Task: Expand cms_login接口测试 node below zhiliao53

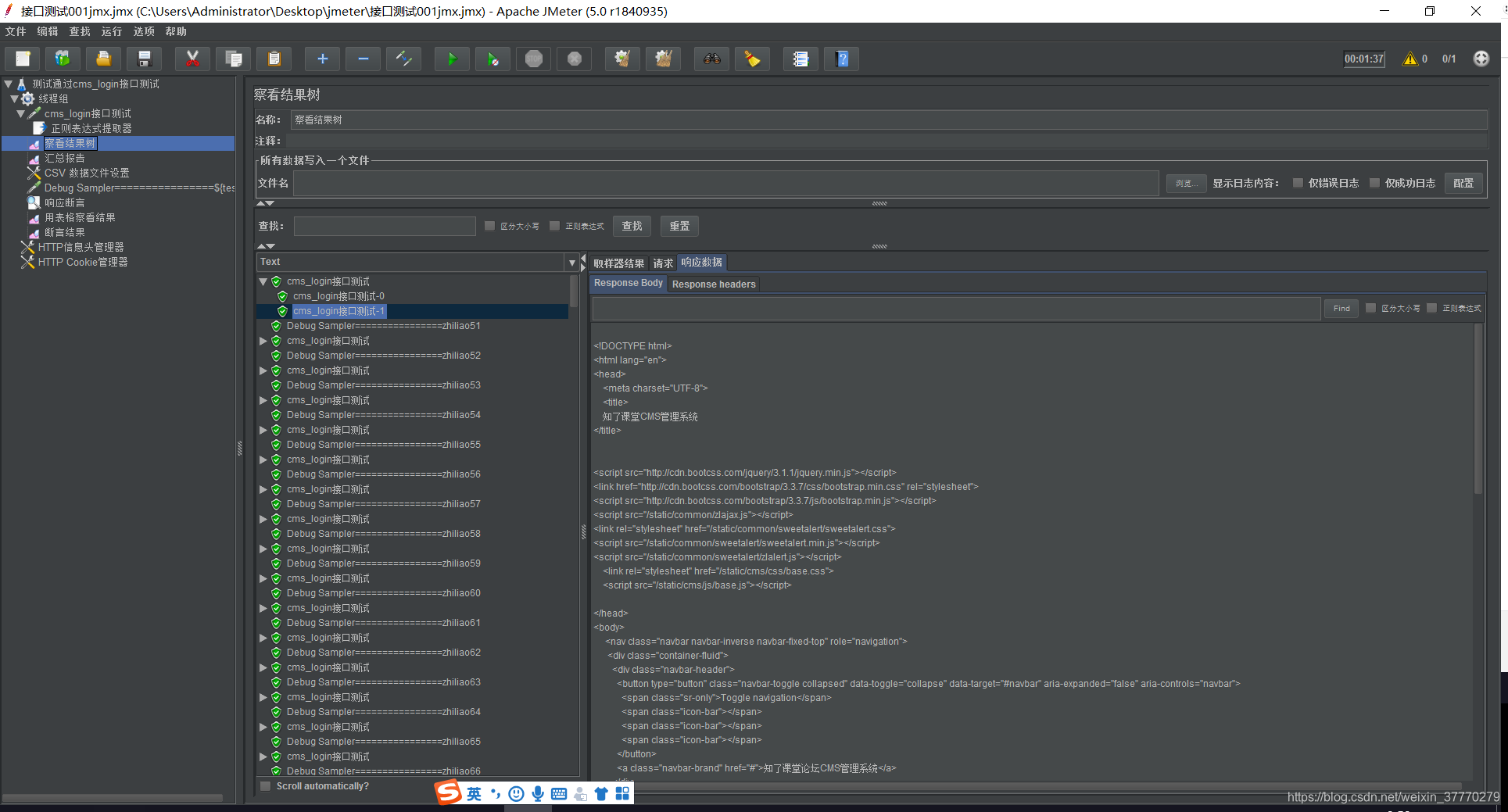Action: point(263,400)
